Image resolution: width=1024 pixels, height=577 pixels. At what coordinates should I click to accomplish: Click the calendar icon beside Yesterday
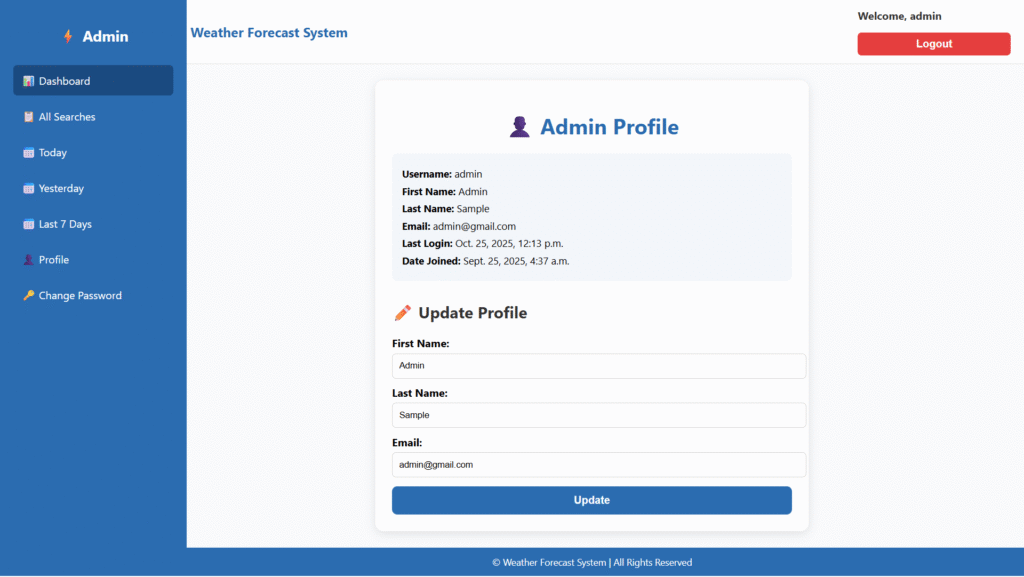coord(29,189)
